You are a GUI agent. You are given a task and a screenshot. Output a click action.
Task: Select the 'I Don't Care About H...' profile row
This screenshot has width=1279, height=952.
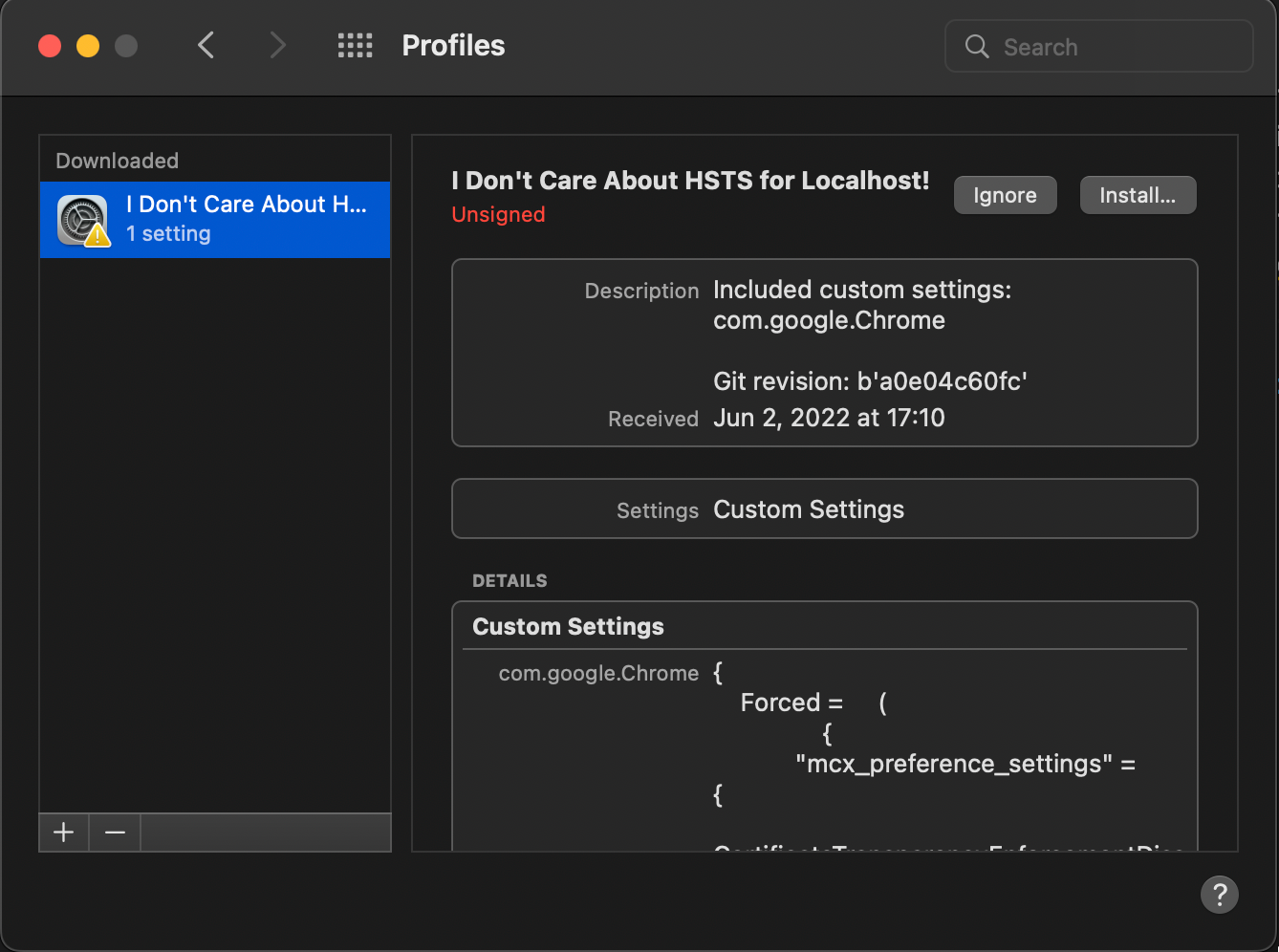pyautogui.click(x=215, y=220)
